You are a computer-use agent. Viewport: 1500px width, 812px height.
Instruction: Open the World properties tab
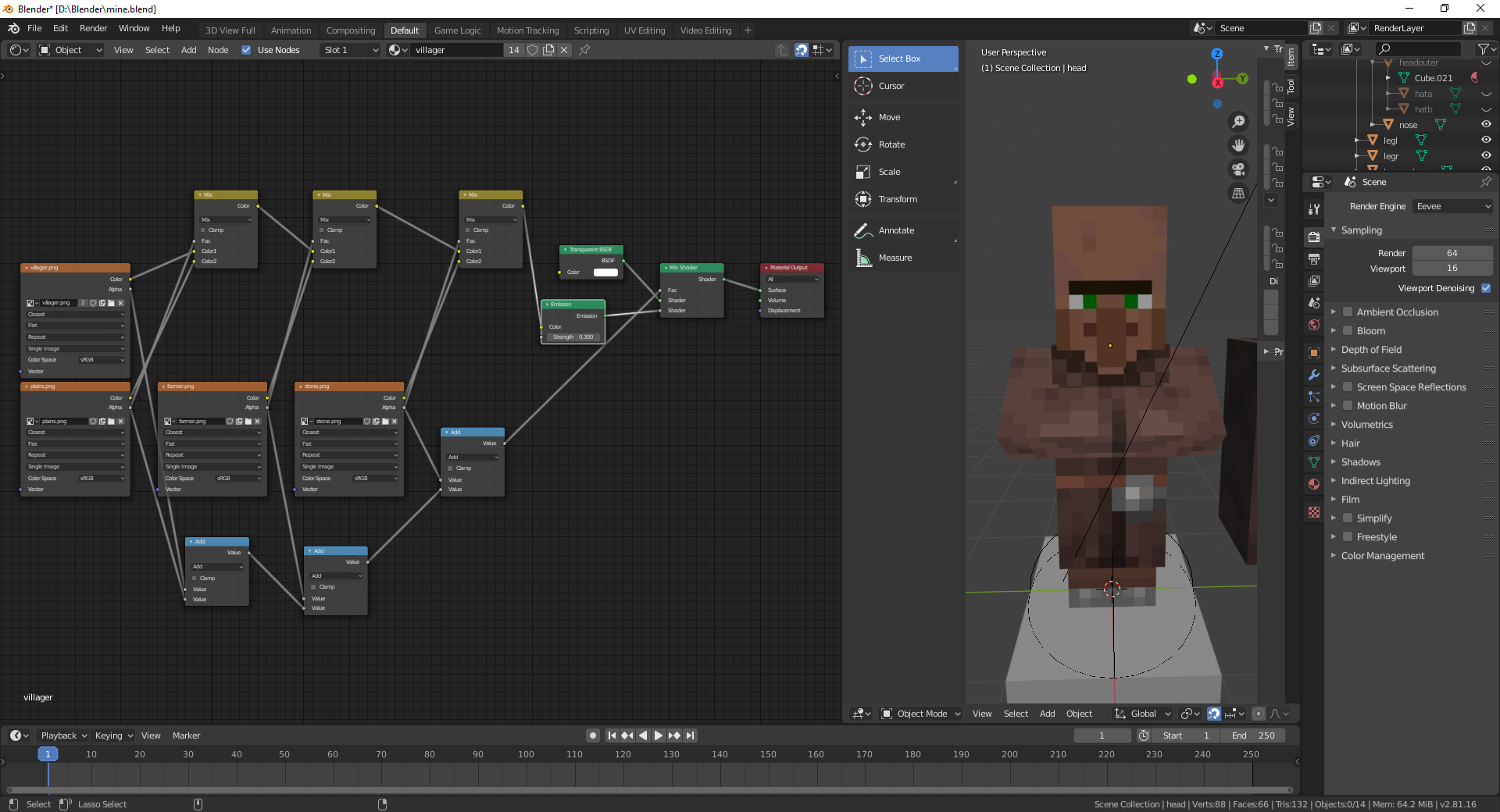click(1314, 325)
